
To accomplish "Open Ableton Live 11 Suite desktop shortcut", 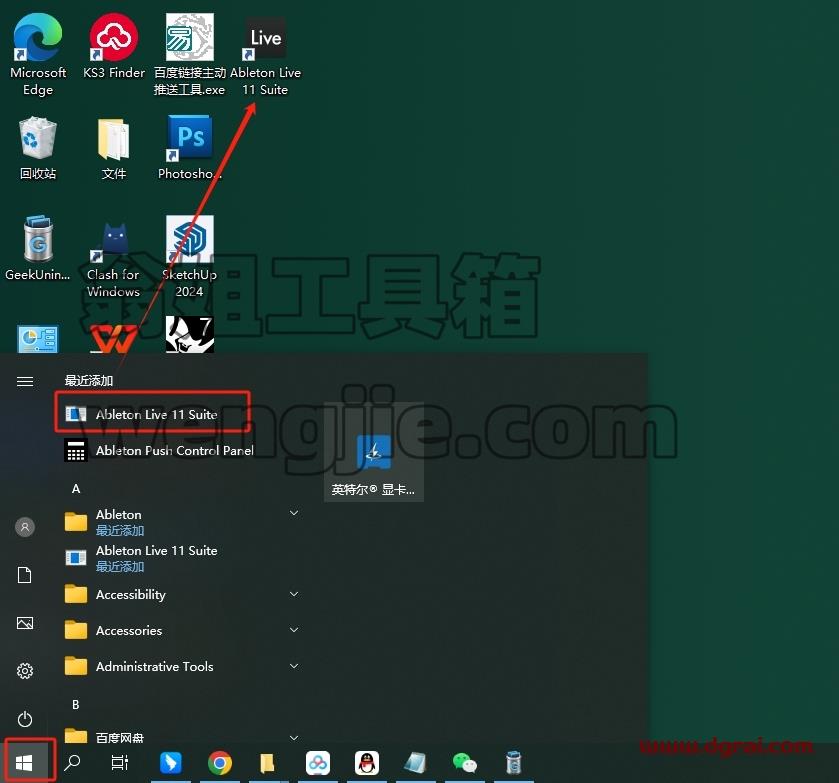I will pyautogui.click(x=265, y=56).
